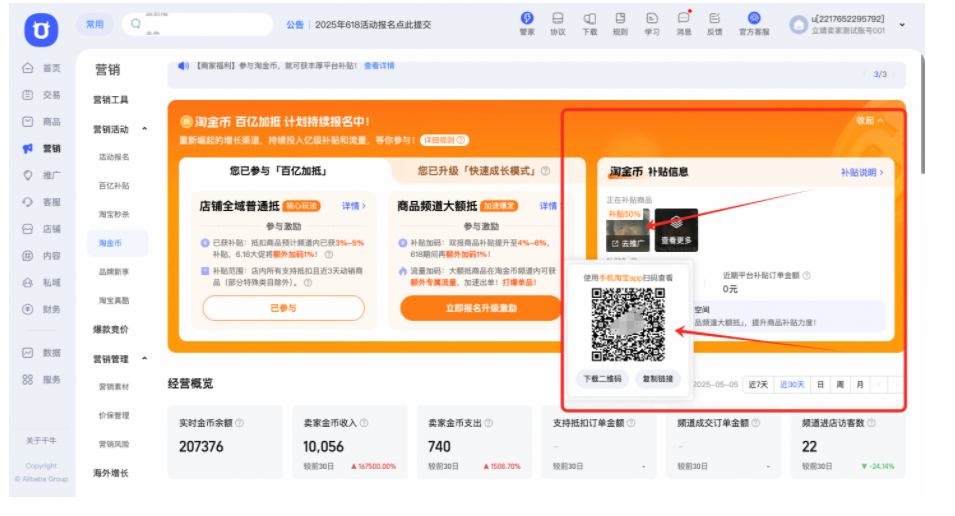Viewport: 955px width, 516px height.
Task: Collapse the 营销活动 menu group
Action: pyautogui.click(x=144, y=129)
